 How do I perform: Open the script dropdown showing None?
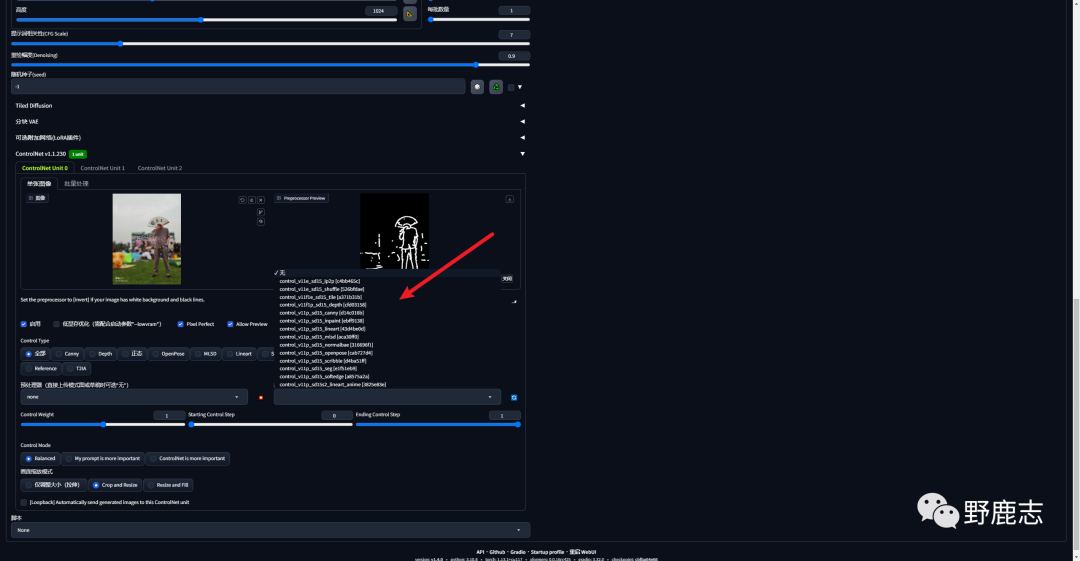(270, 530)
